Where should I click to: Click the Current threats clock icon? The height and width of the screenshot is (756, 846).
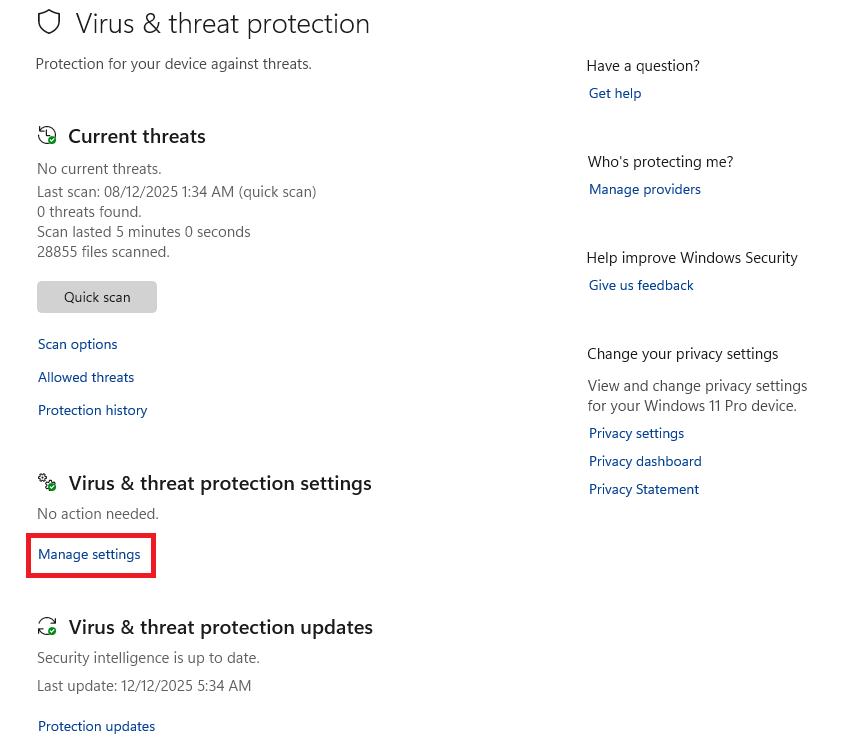[47, 136]
